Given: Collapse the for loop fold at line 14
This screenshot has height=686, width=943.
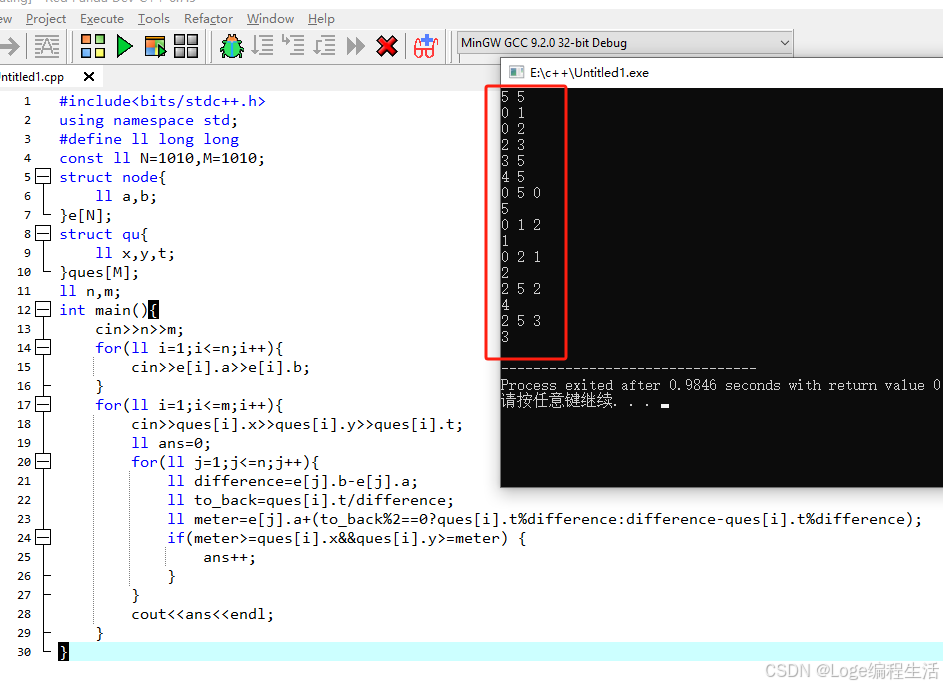Looking at the screenshot, I should coord(43,348).
